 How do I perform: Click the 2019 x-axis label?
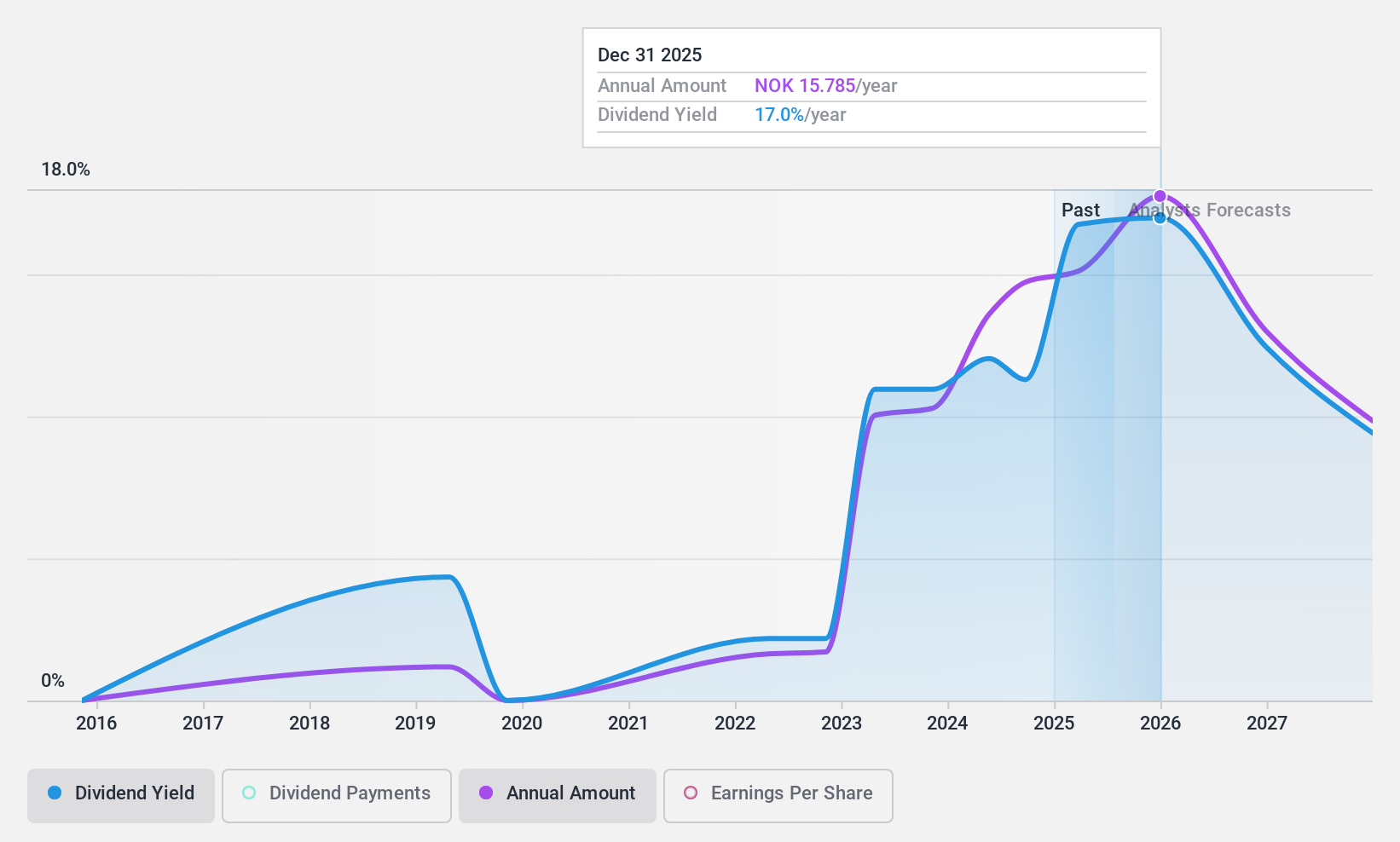coord(415,723)
